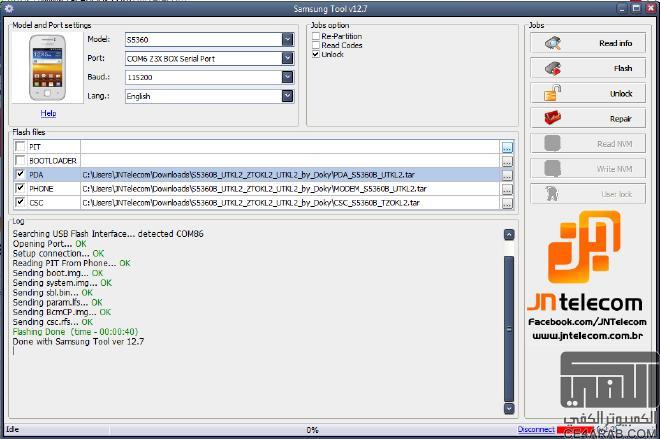
Task: Click the gear icon in title bar
Action: coord(9,8)
